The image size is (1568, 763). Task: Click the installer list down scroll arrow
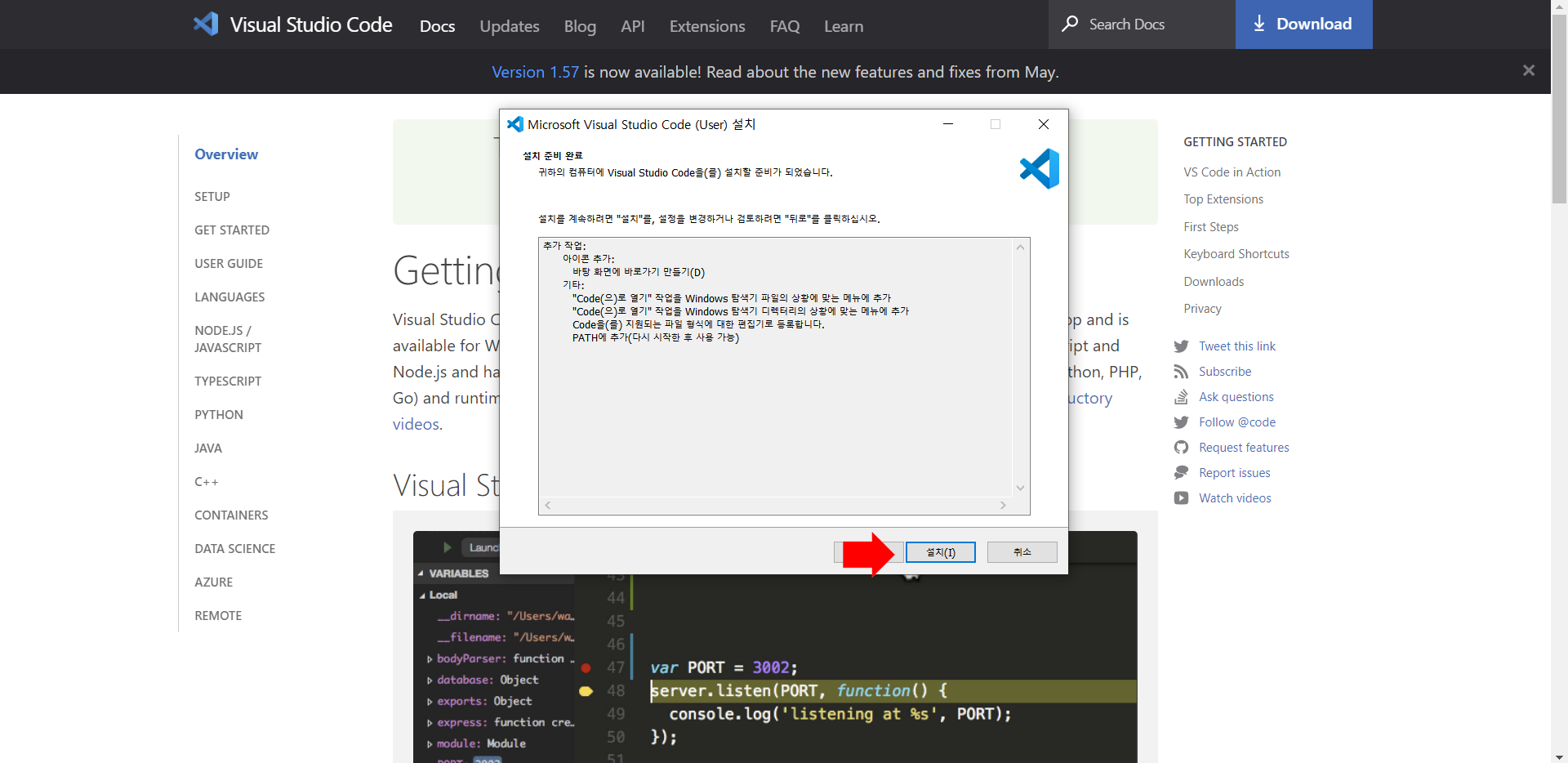tap(1020, 488)
